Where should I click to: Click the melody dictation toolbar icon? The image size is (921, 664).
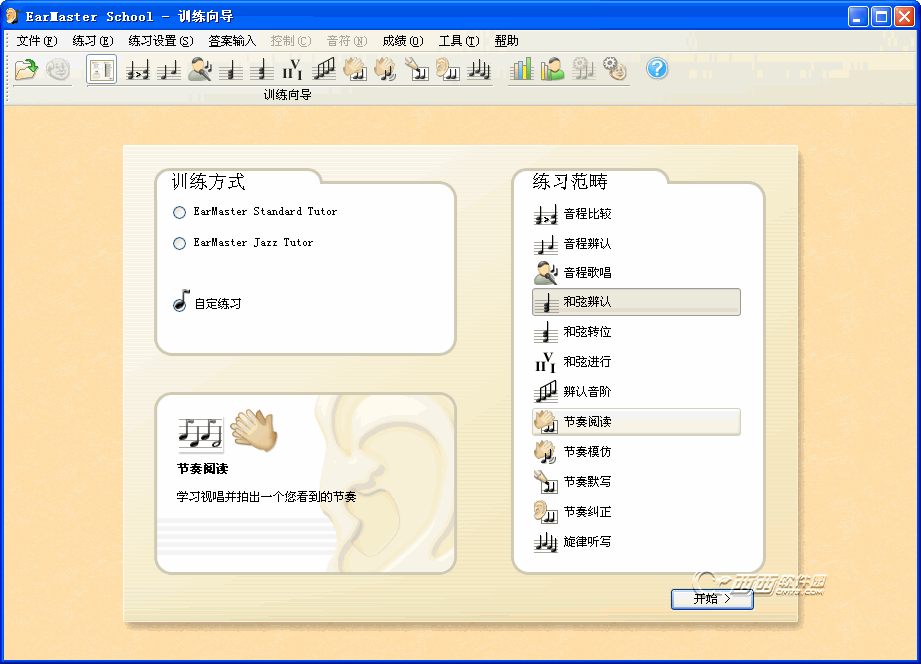[x=479, y=69]
